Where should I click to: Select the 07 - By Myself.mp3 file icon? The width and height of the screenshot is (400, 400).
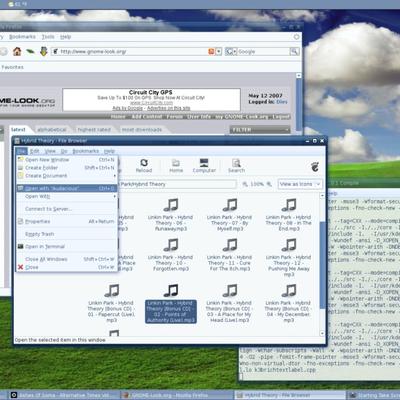coord(230,205)
